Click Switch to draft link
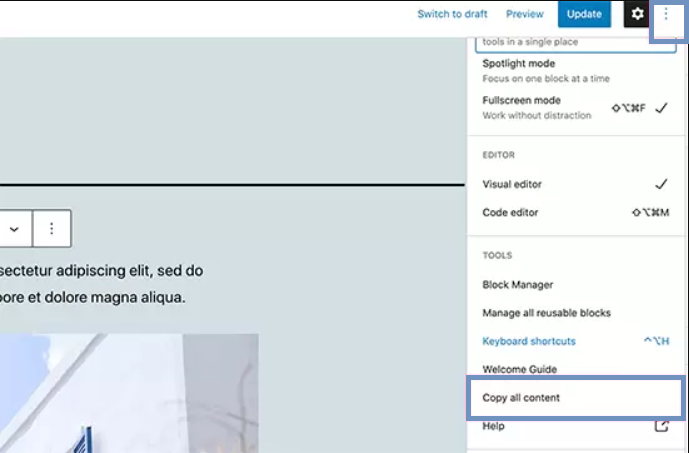 pyautogui.click(x=452, y=14)
